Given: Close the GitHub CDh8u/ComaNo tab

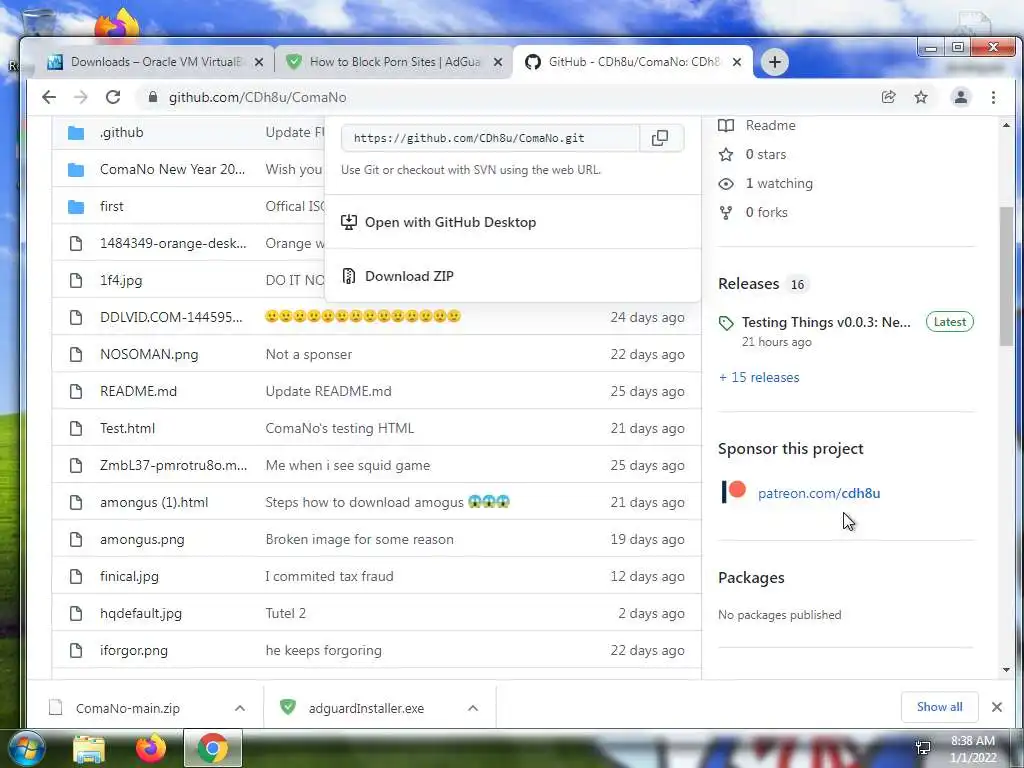Looking at the screenshot, I should coord(737,62).
